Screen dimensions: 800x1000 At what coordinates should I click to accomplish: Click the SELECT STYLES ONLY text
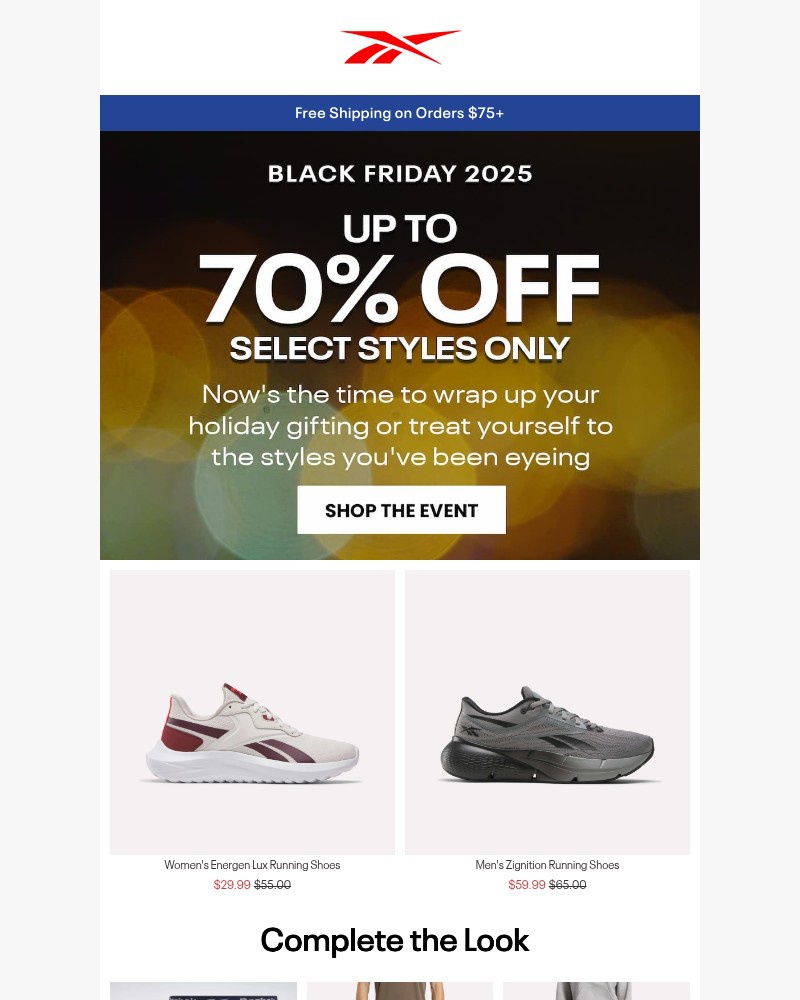[400, 348]
